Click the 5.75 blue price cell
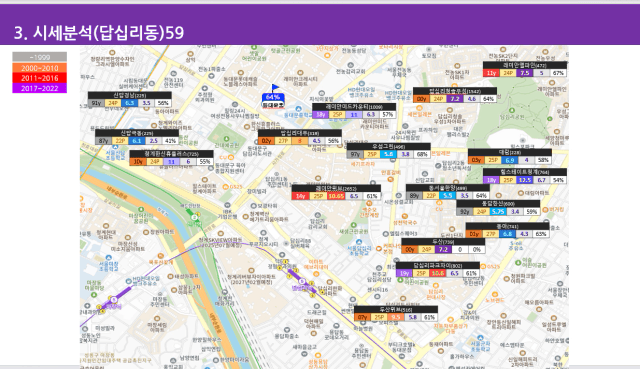This screenshot has height=369, width=640. pyautogui.click(x=498, y=211)
